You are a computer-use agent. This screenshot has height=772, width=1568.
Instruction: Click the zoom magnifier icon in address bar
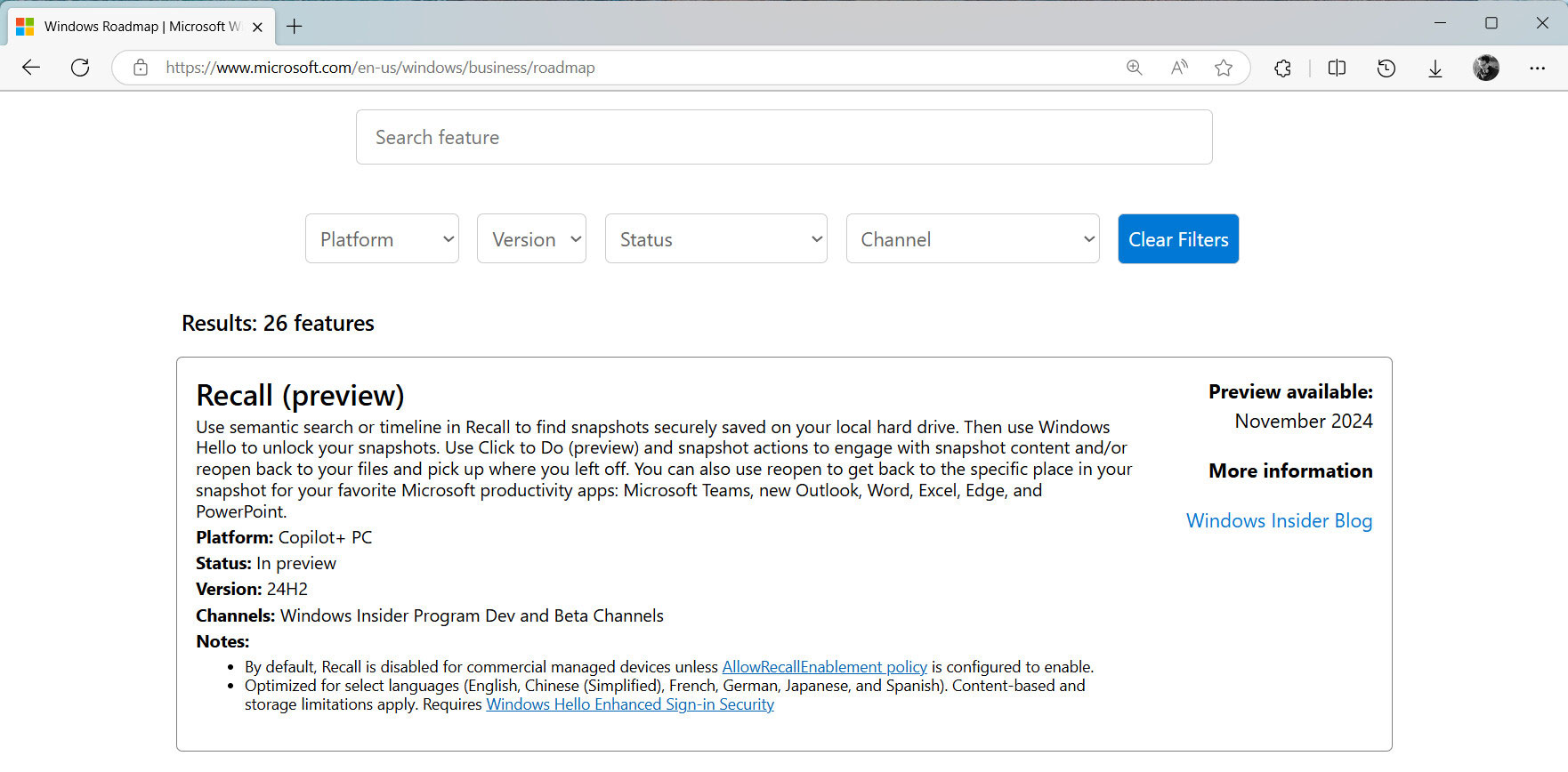[1134, 68]
